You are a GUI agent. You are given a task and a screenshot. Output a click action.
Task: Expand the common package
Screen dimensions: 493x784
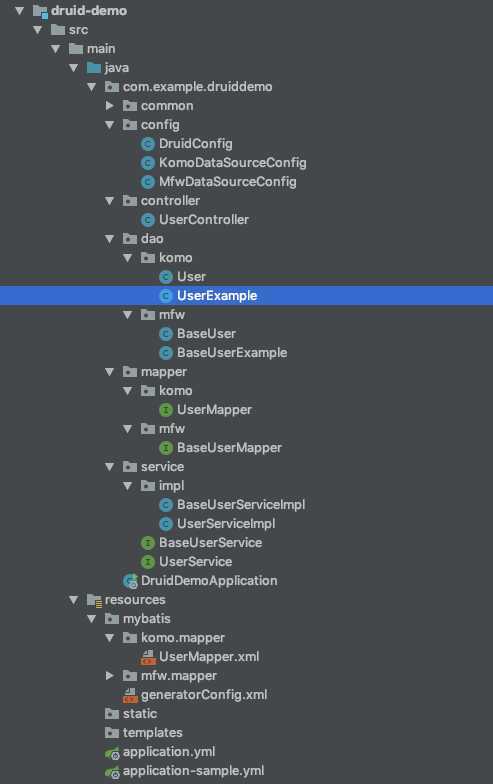tap(110, 106)
